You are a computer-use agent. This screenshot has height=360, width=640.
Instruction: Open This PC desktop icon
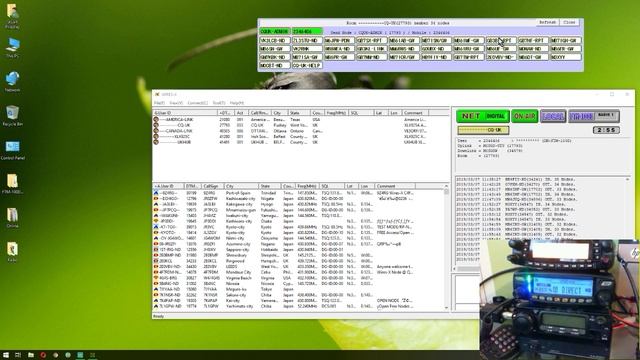[12, 48]
